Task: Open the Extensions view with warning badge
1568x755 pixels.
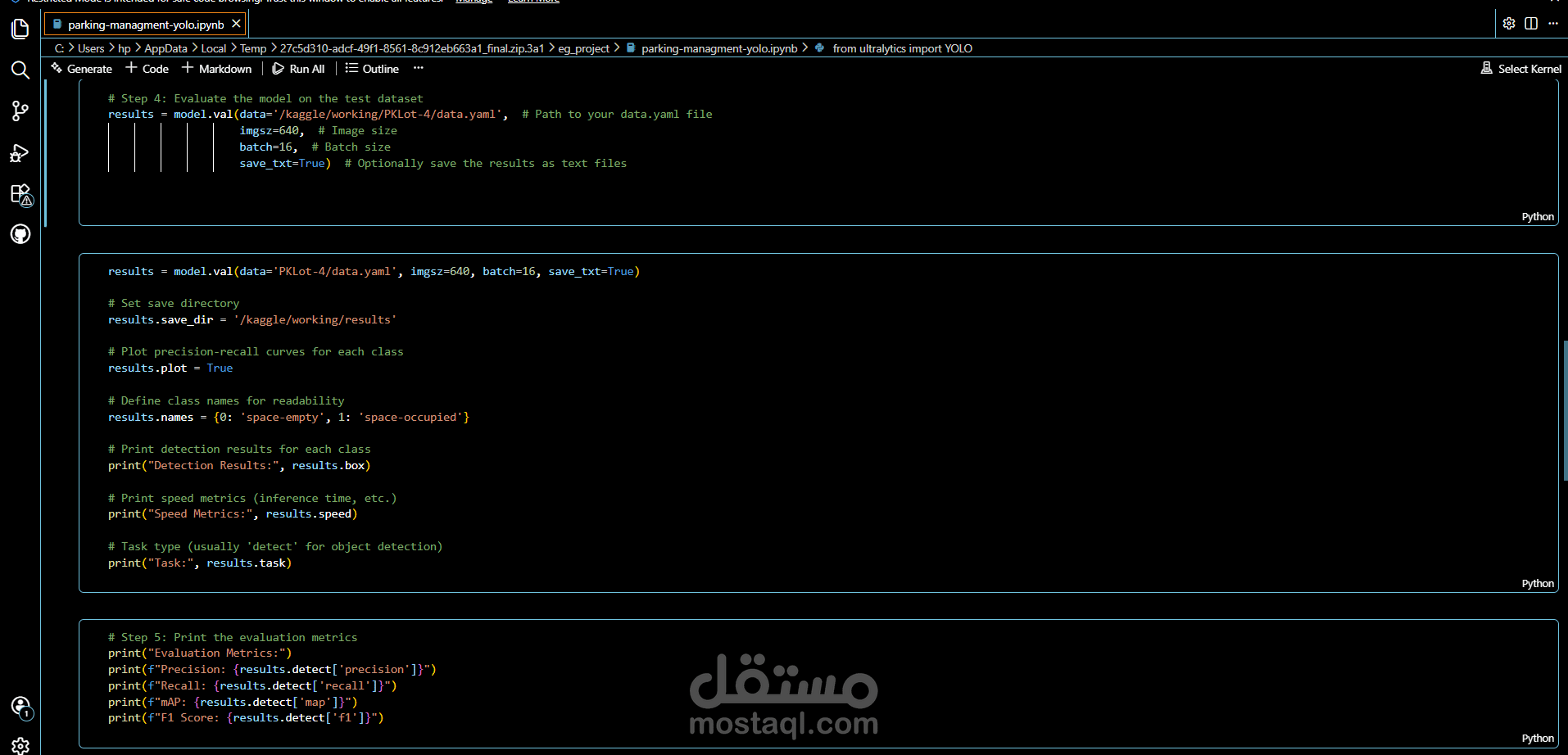Action: tap(20, 194)
